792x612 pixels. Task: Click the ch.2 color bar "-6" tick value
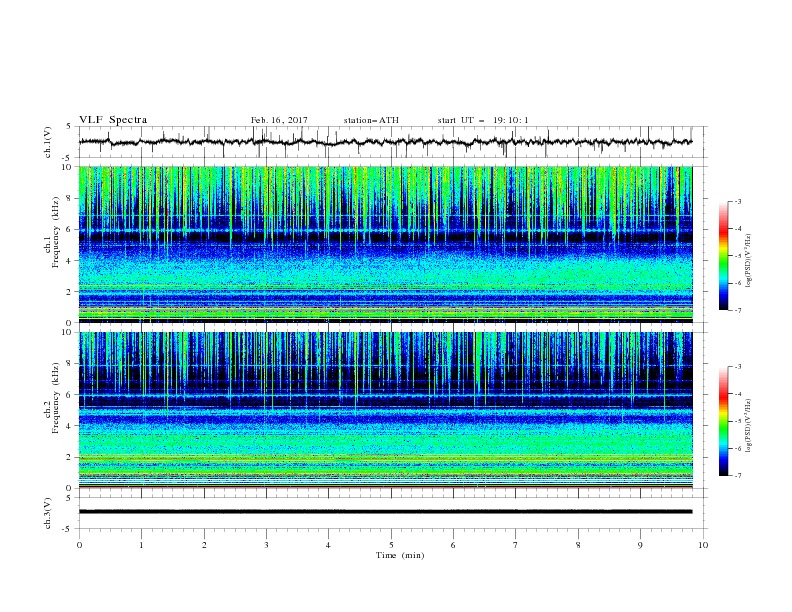738,448
